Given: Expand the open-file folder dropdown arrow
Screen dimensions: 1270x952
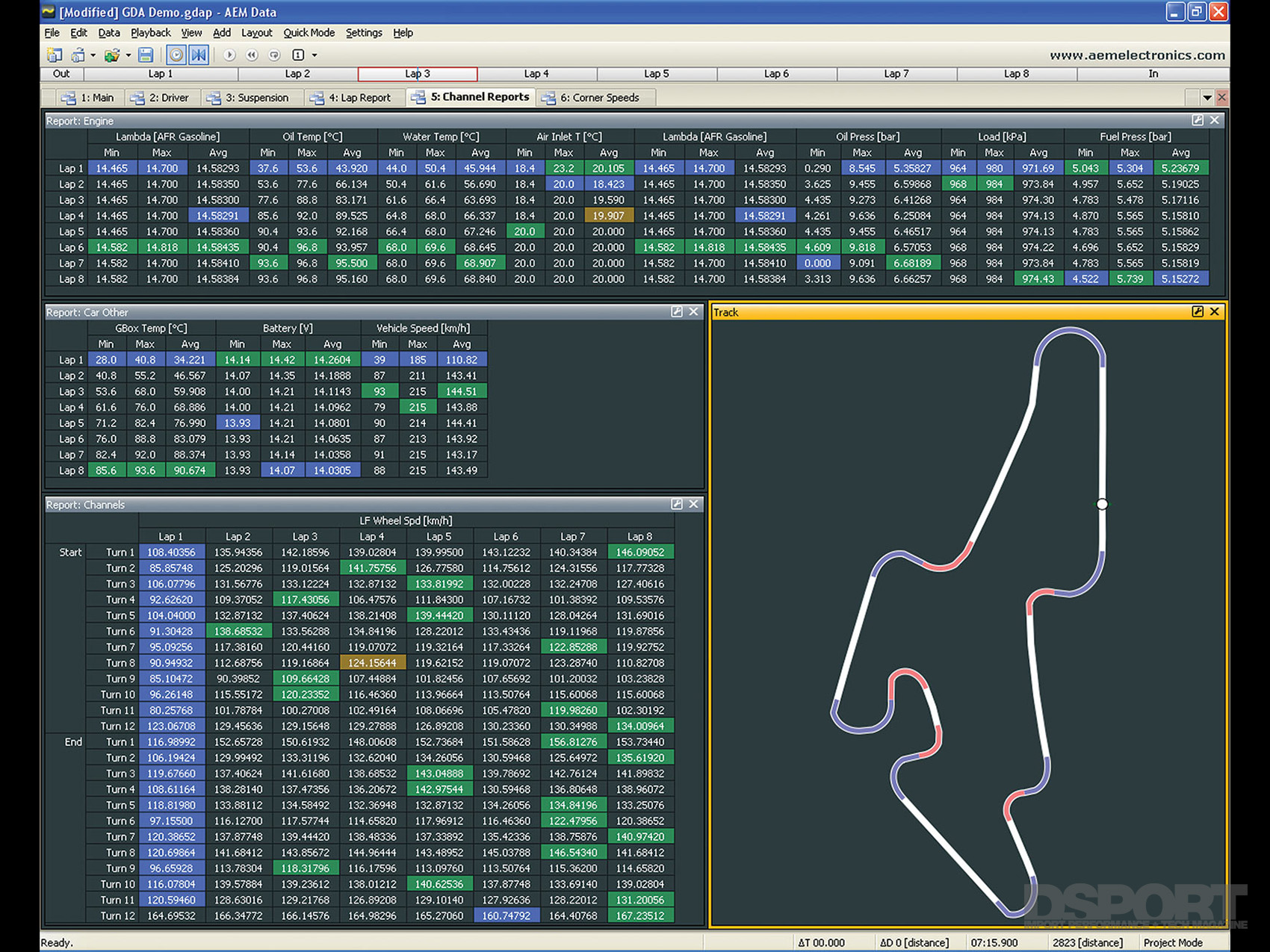Looking at the screenshot, I should [x=128, y=55].
